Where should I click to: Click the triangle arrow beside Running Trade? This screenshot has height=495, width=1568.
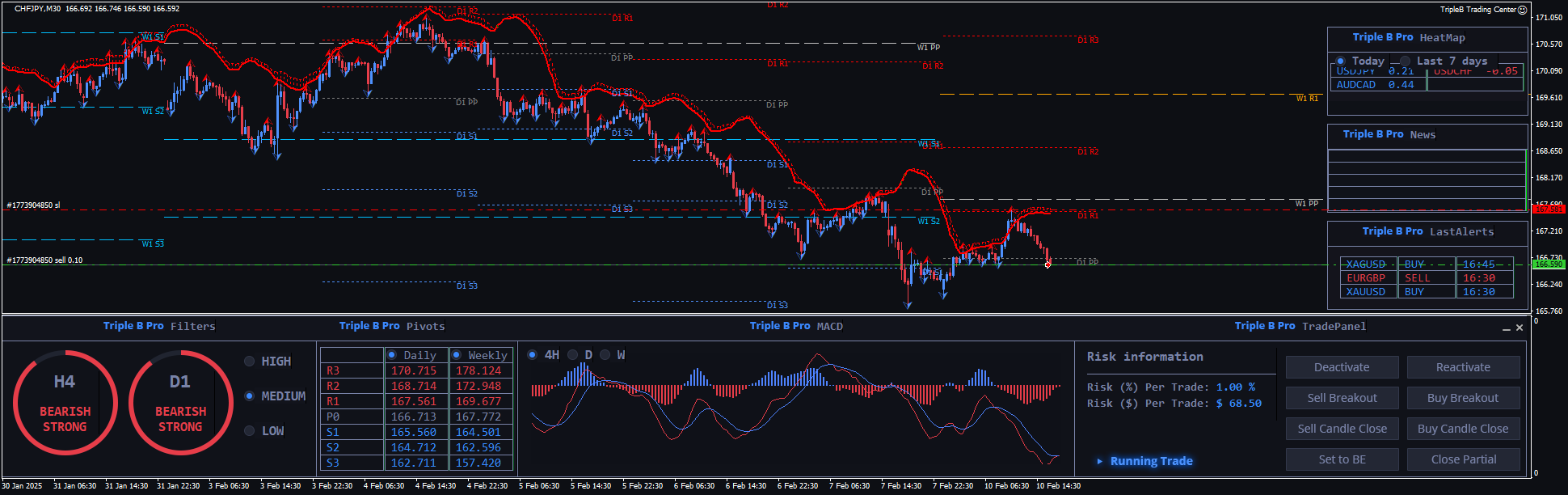coord(1099,461)
